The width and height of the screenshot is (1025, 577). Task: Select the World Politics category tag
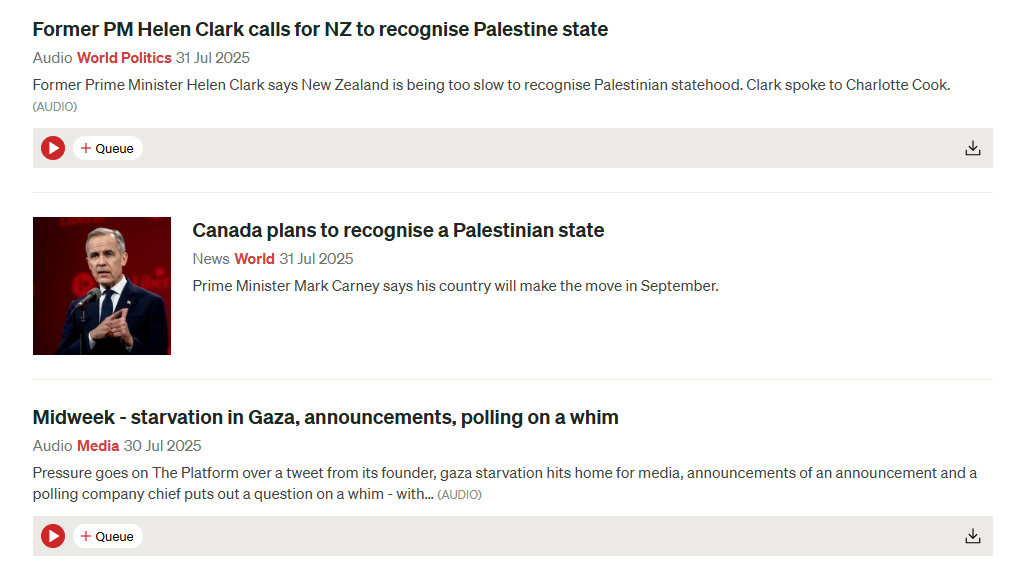pos(124,58)
